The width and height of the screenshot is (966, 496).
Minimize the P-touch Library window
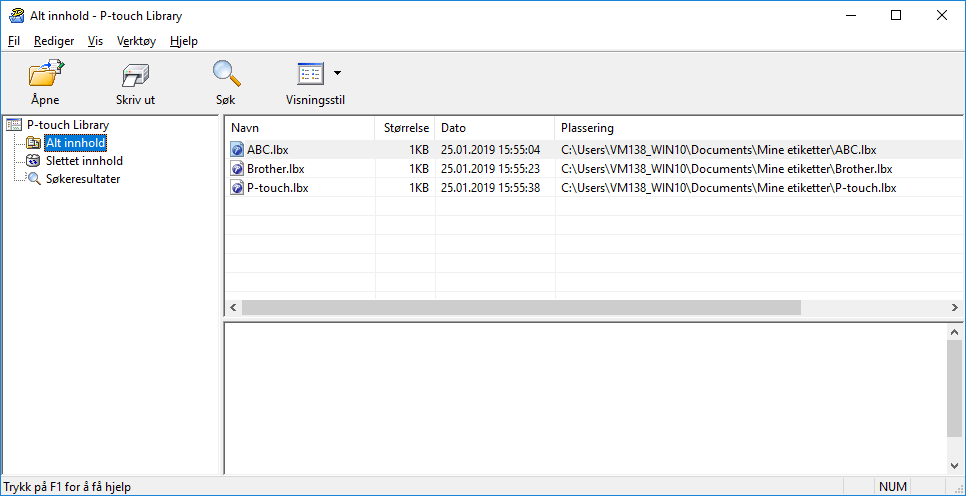click(x=851, y=15)
